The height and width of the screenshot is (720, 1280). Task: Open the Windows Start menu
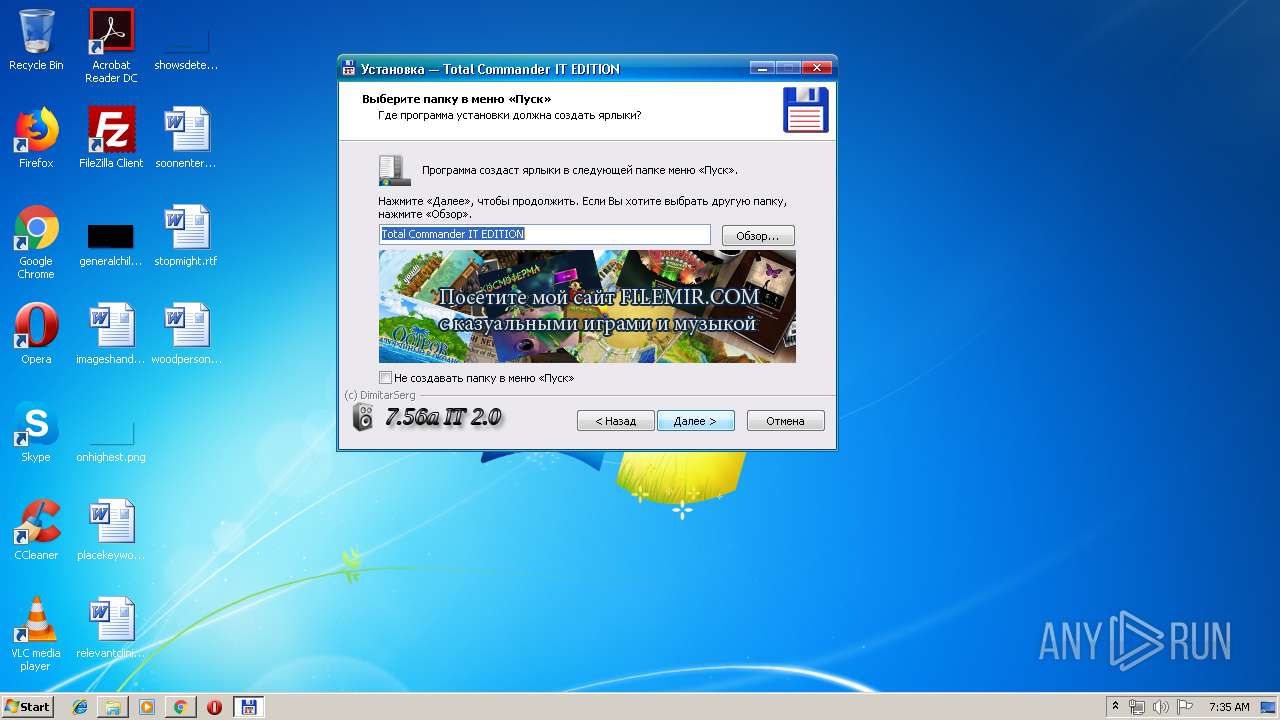27,706
